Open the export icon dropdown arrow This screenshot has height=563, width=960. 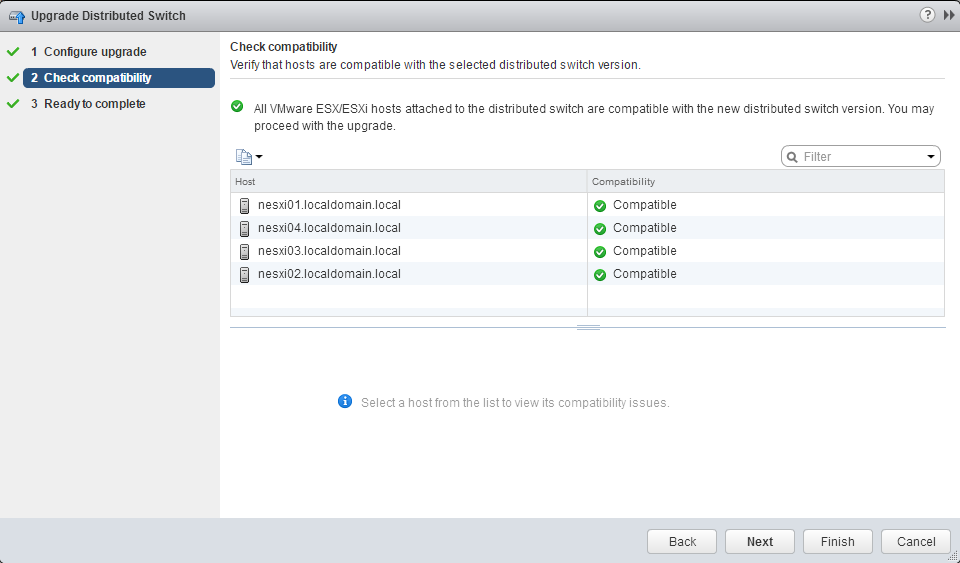[x=259, y=157]
